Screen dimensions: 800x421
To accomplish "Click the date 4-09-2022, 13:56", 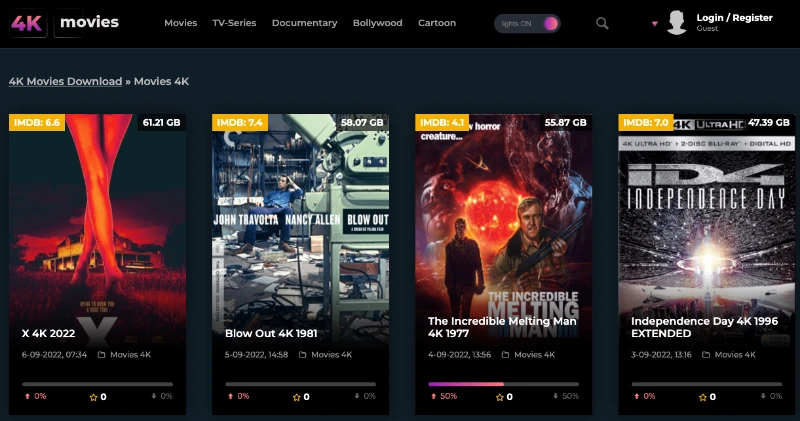I will coord(459,355).
